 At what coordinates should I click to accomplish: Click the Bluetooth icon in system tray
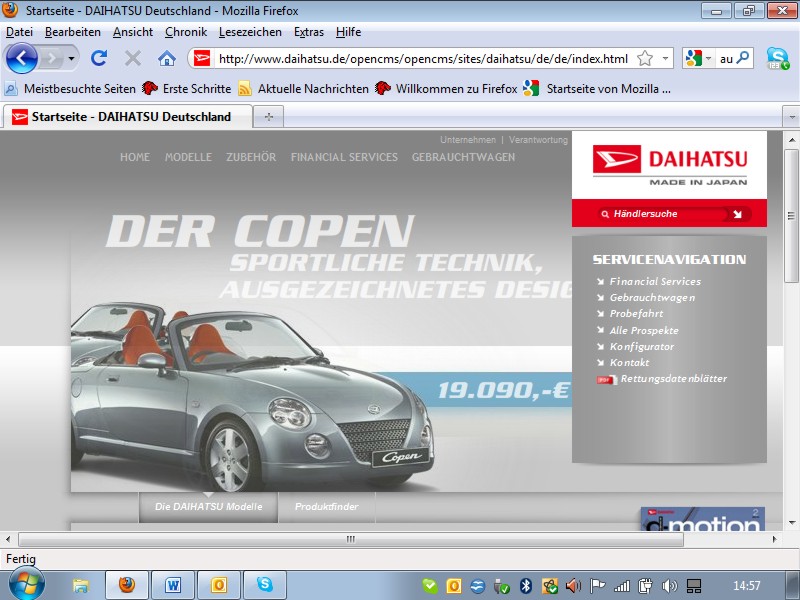coord(526,586)
